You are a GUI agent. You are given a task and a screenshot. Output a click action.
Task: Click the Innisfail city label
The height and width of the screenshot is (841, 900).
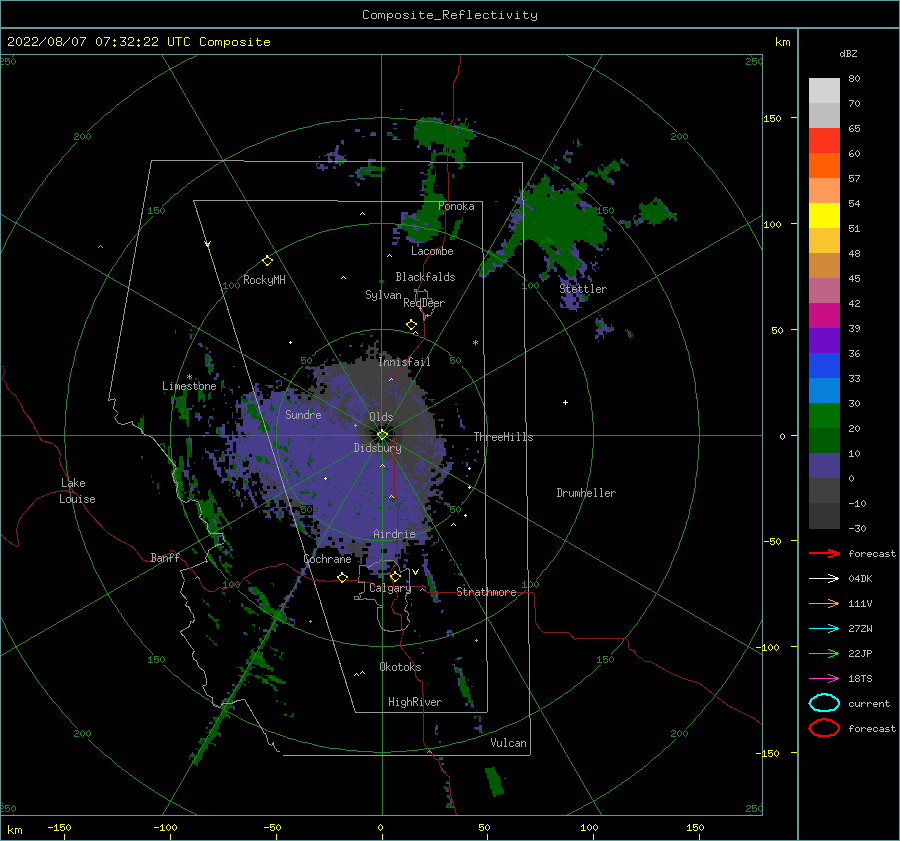tap(404, 362)
